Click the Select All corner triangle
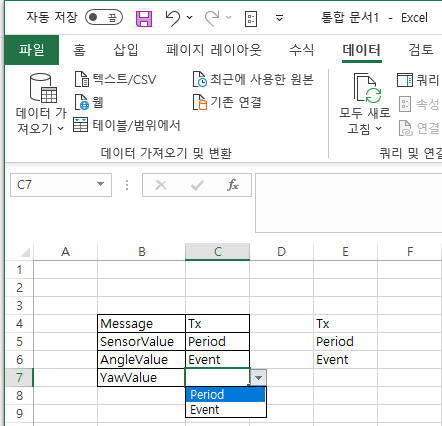Image resolution: width=442 pixels, height=426 pixels. click(25, 252)
